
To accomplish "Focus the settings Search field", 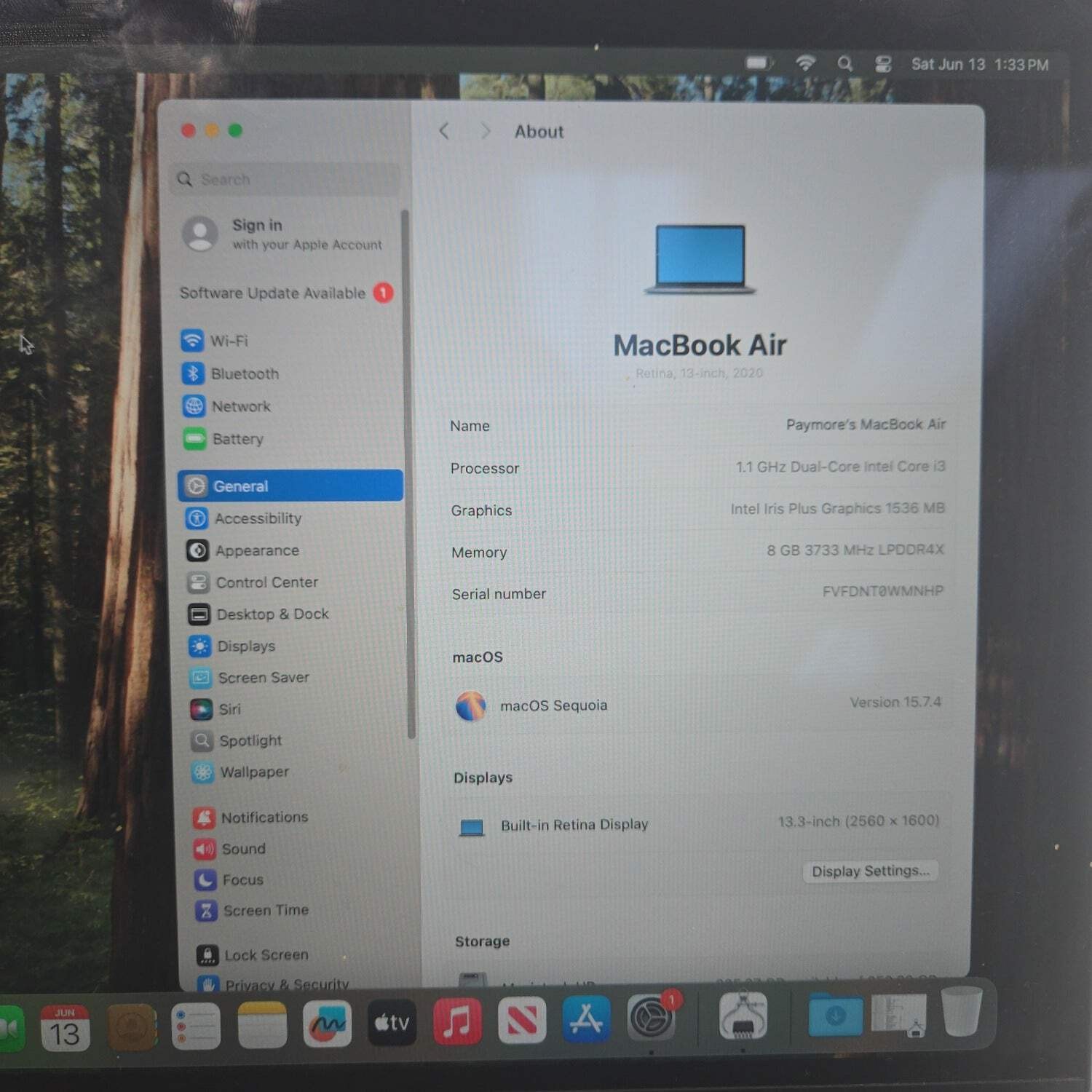I will point(286,179).
